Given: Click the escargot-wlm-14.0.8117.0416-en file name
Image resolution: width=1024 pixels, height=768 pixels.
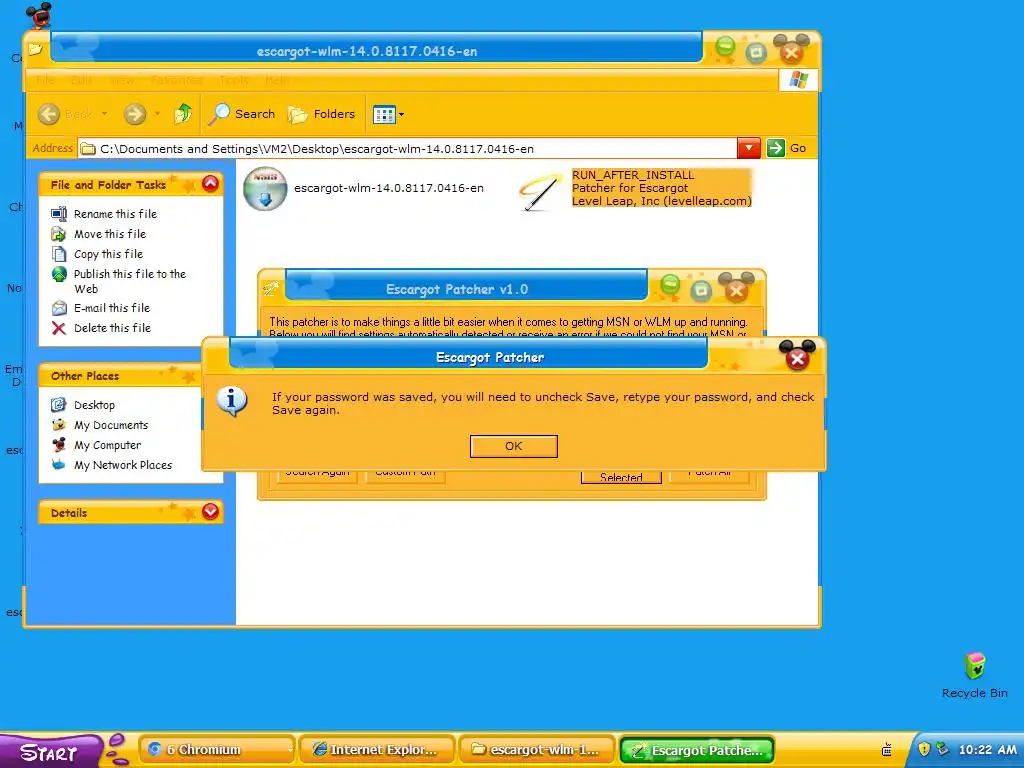Looking at the screenshot, I should point(389,188).
